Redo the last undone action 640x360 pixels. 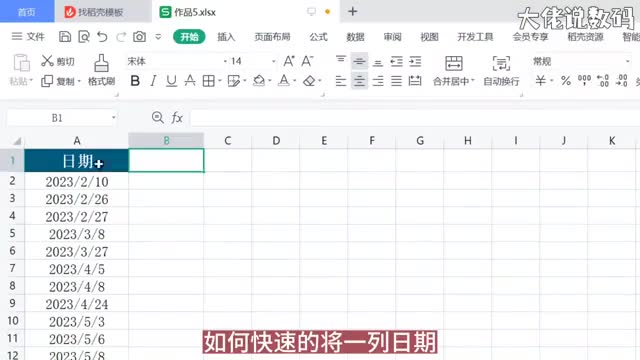point(121,37)
